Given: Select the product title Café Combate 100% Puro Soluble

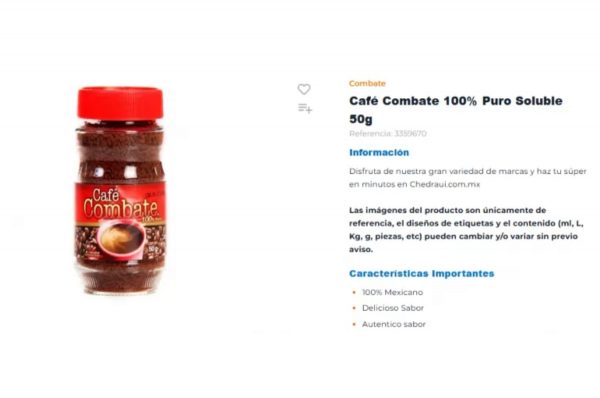Looking at the screenshot, I should (x=456, y=101).
